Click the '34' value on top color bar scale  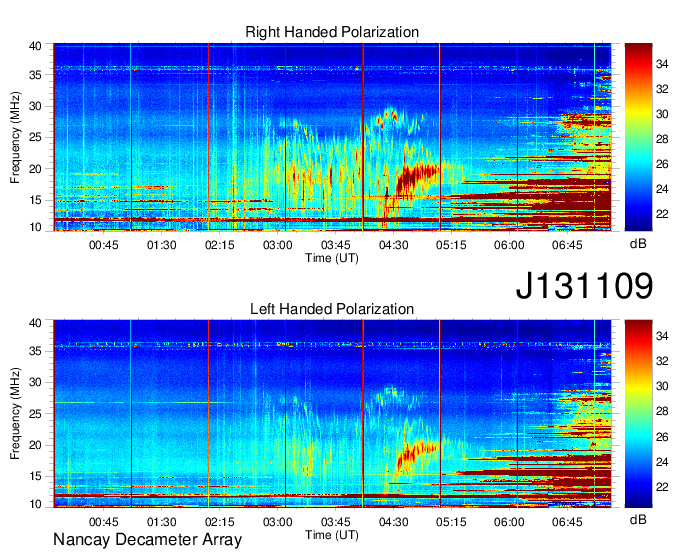662,65
